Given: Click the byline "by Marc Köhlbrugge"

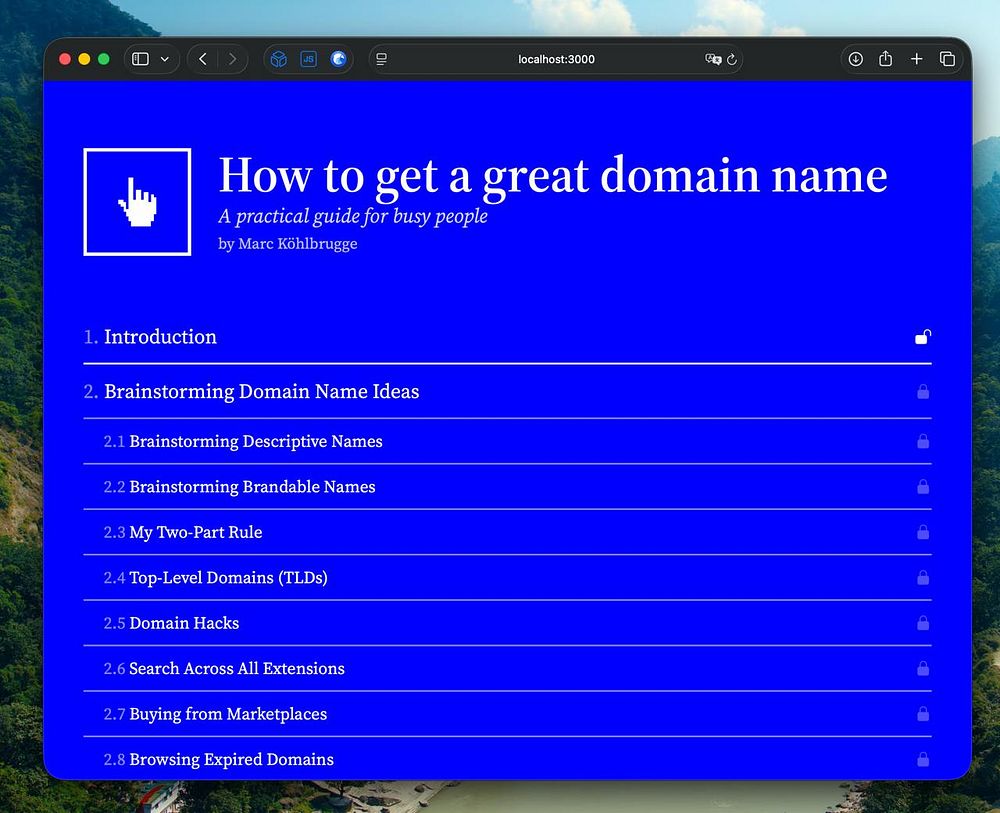Looking at the screenshot, I should (x=288, y=244).
